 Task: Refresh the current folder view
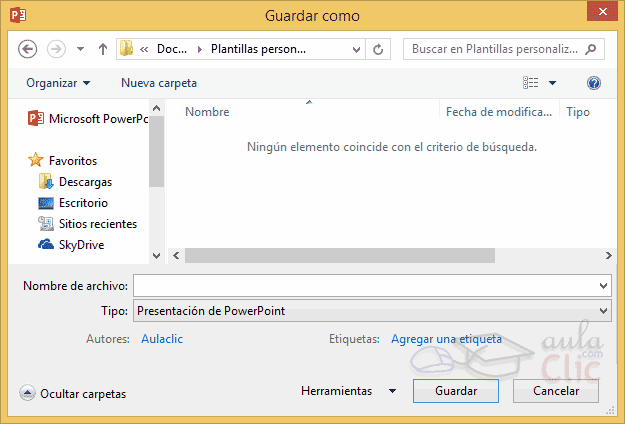click(378, 49)
